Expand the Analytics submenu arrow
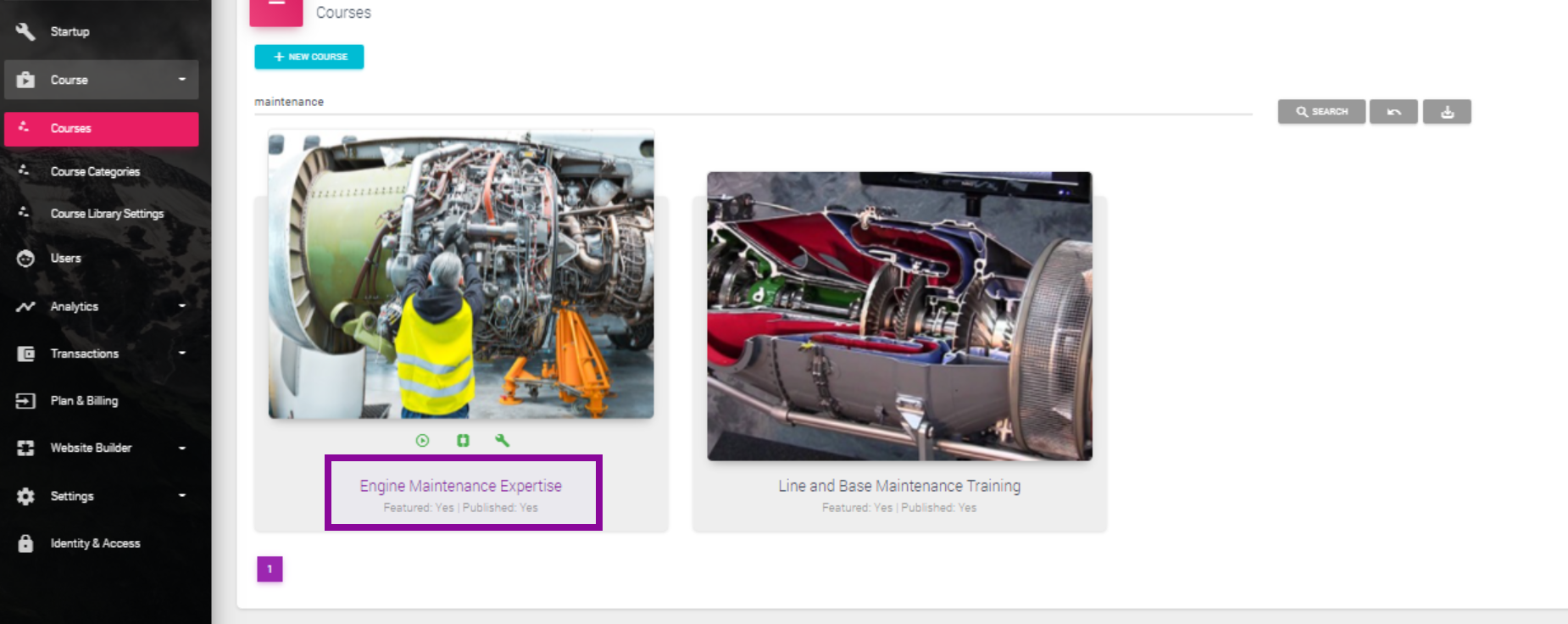Screen dimensions: 1568x624 tap(182, 306)
